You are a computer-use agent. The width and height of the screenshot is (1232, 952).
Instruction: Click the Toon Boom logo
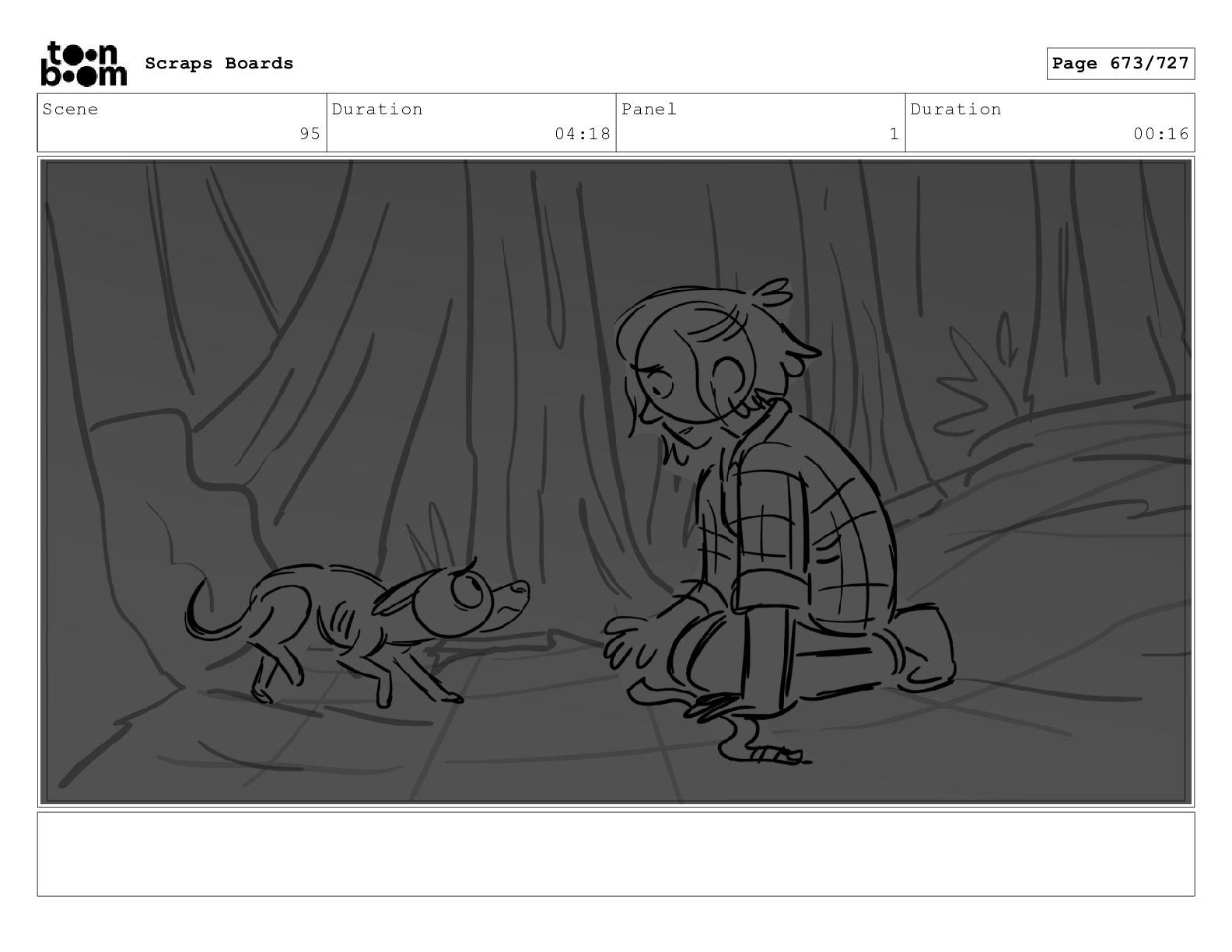tap(83, 64)
